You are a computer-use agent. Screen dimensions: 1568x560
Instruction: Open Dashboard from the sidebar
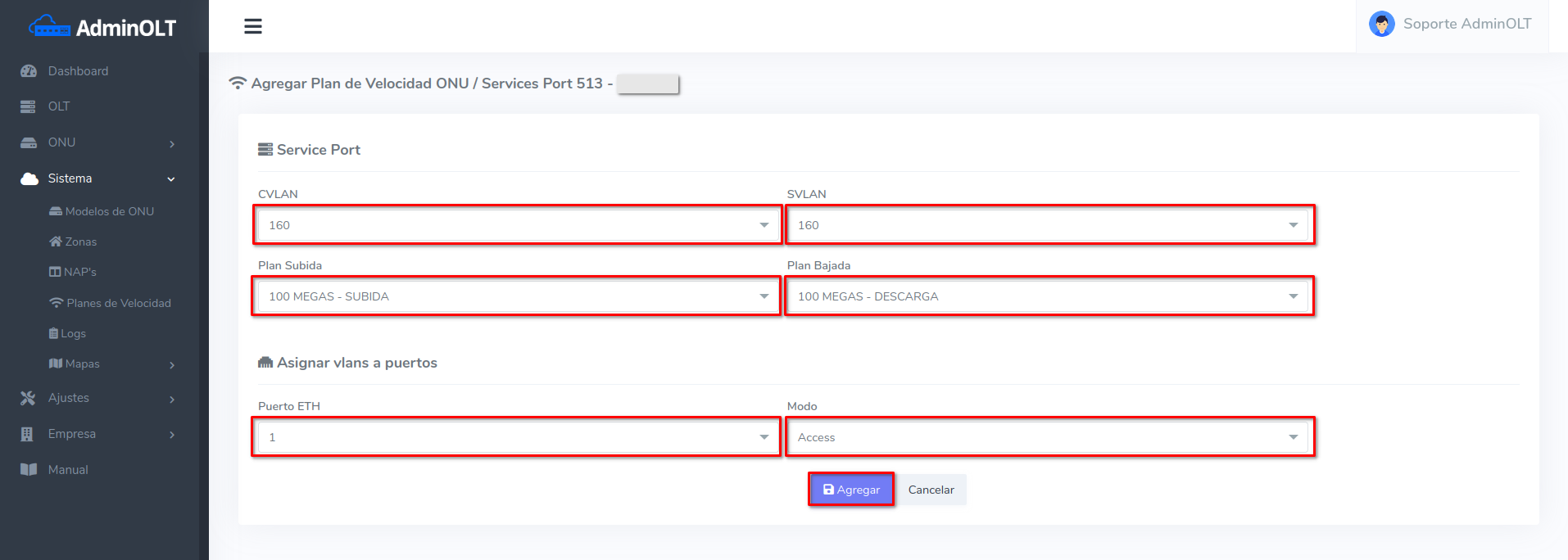click(78, 71)
